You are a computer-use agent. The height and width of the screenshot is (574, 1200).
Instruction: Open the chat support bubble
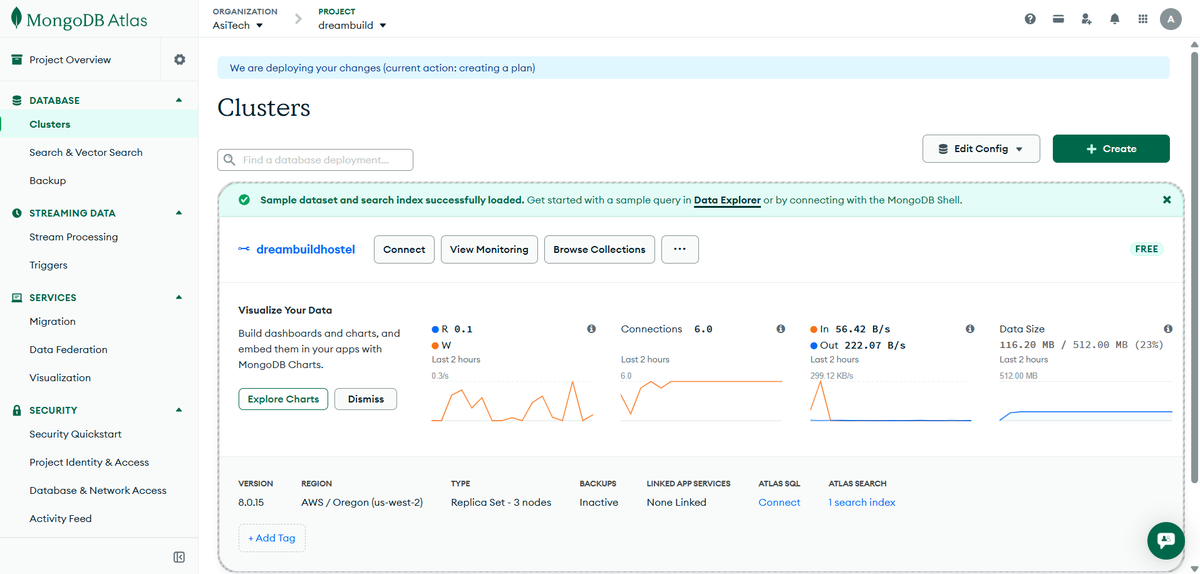1165,539
